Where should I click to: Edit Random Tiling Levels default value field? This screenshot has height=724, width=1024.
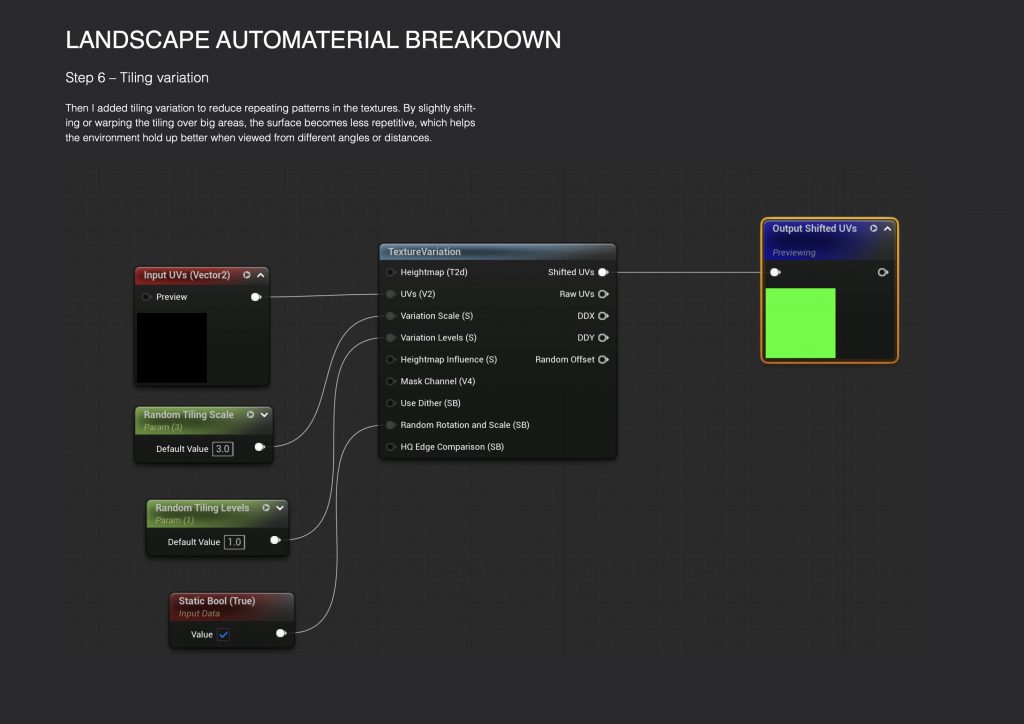[234, 542]
